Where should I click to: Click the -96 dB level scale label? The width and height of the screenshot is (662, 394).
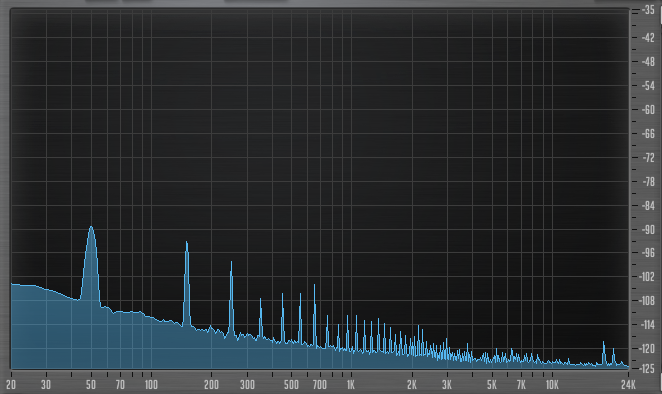coord(648,253)
